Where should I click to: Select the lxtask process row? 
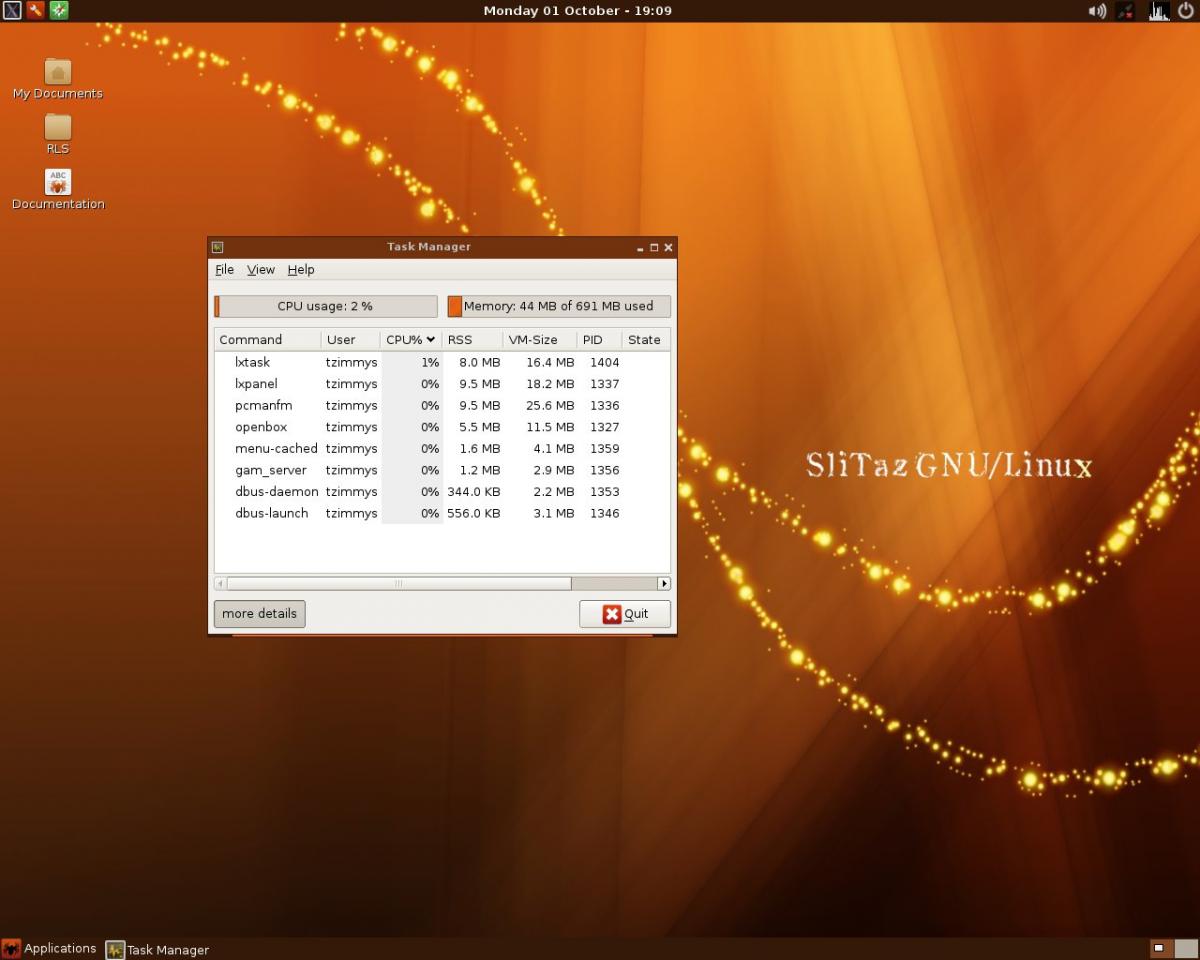442,363
